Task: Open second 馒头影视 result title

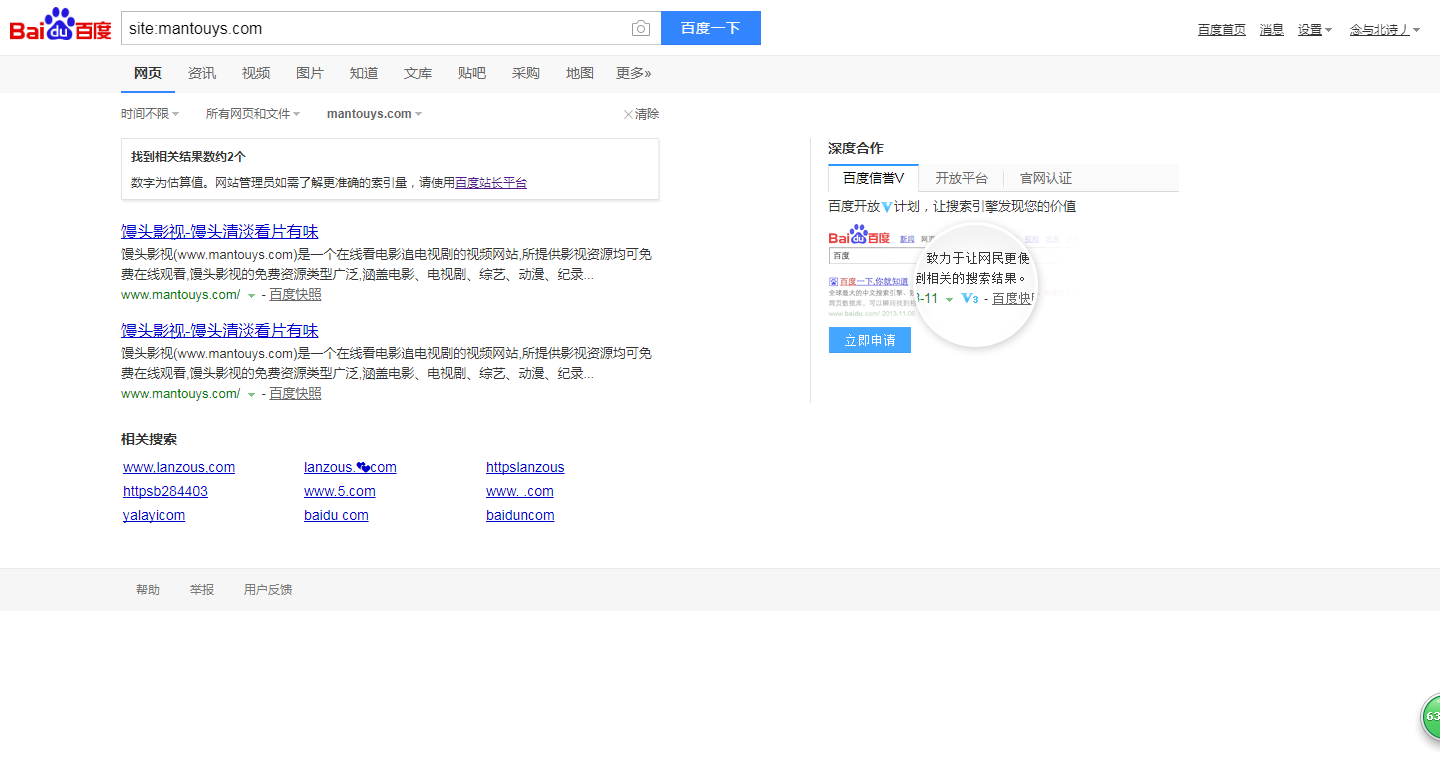Action: (x=220, y=331)
